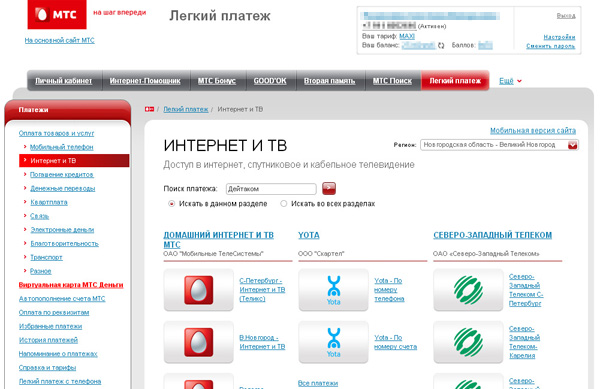Open Избранные платежи link
The image size is (600, 389).
click(50, 326)
